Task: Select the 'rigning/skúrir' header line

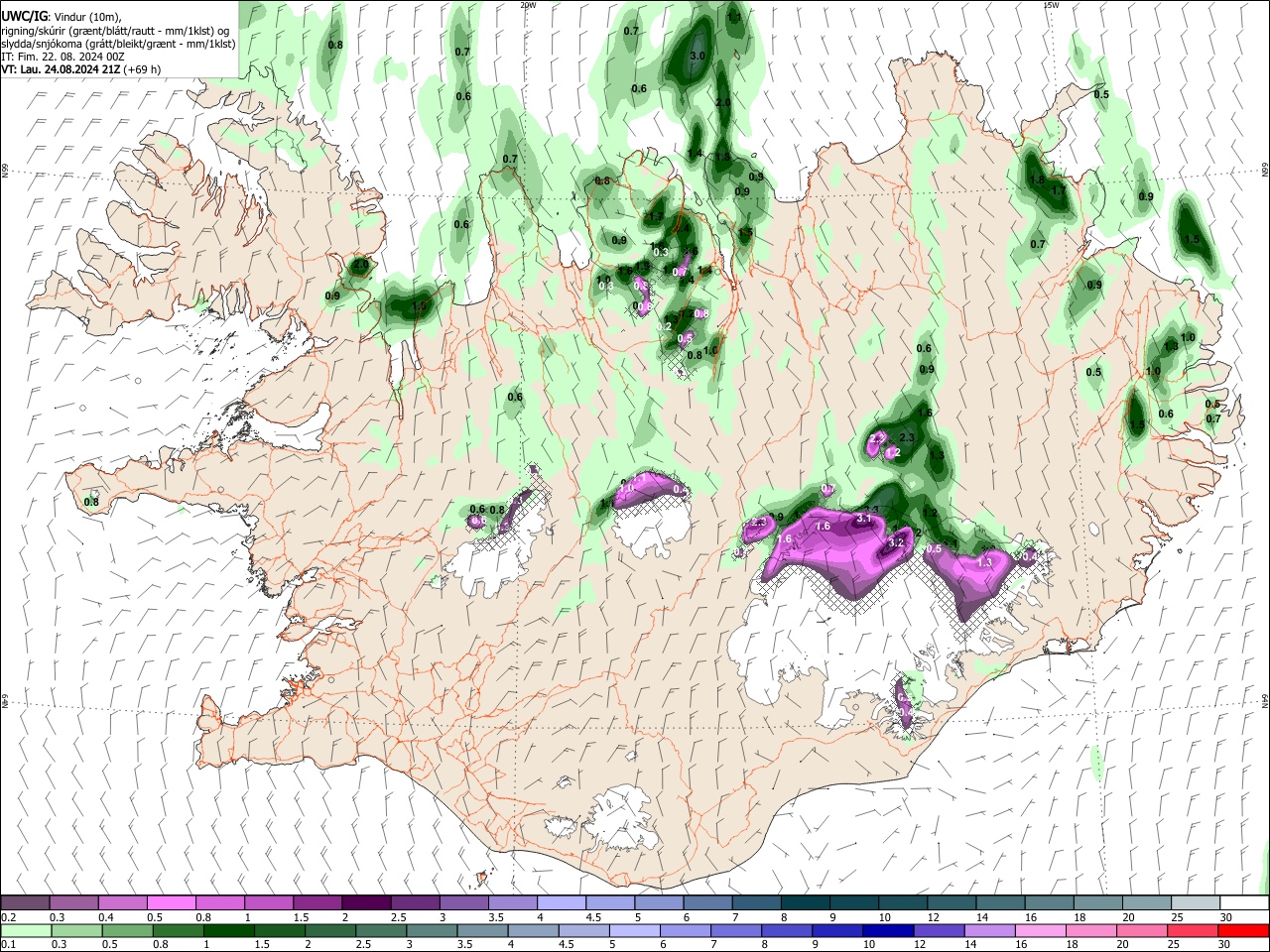Action: pos(115,31)
